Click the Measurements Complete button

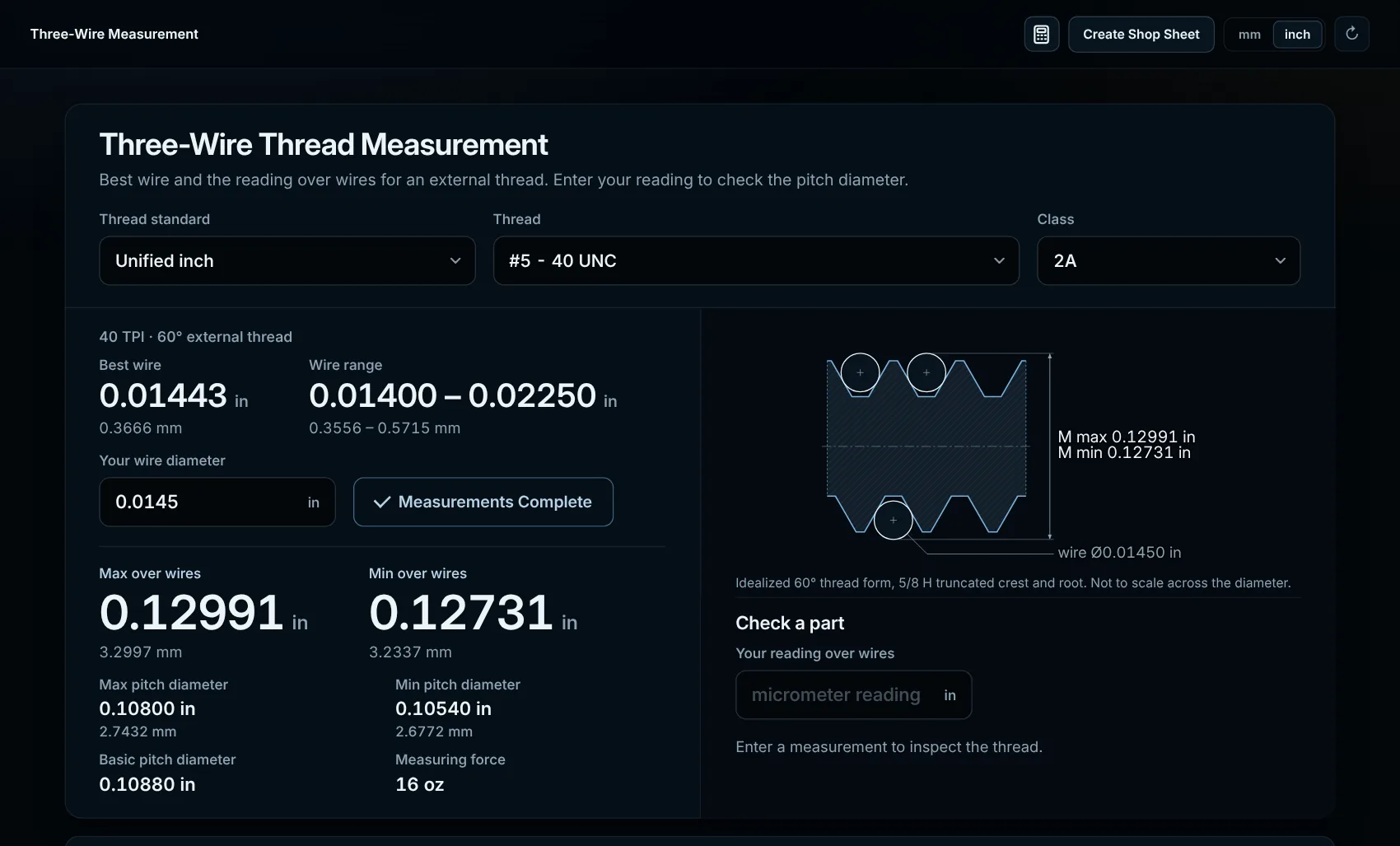pos(483,502)
